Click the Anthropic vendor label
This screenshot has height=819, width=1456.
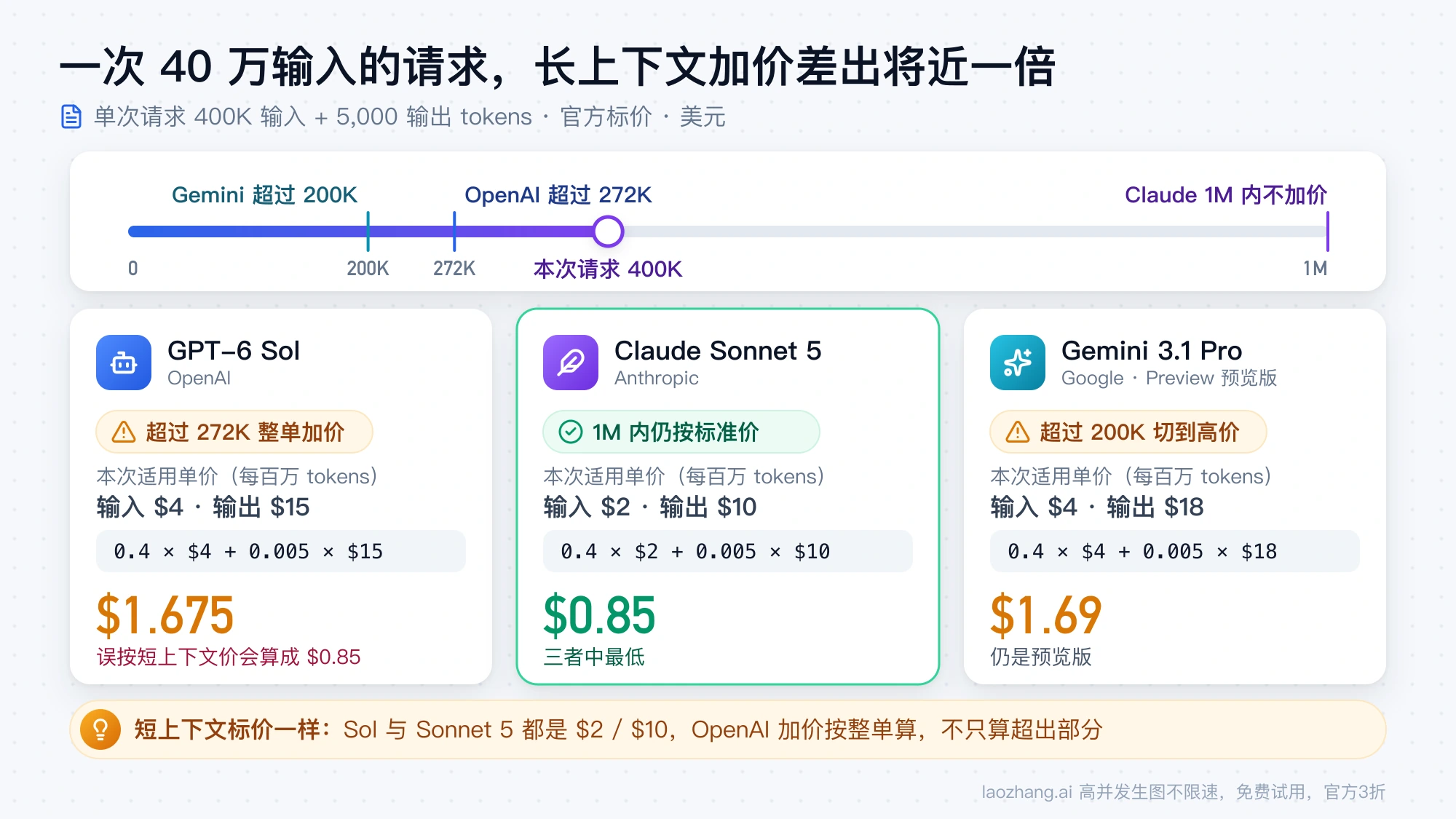click(x=657, y=379)
